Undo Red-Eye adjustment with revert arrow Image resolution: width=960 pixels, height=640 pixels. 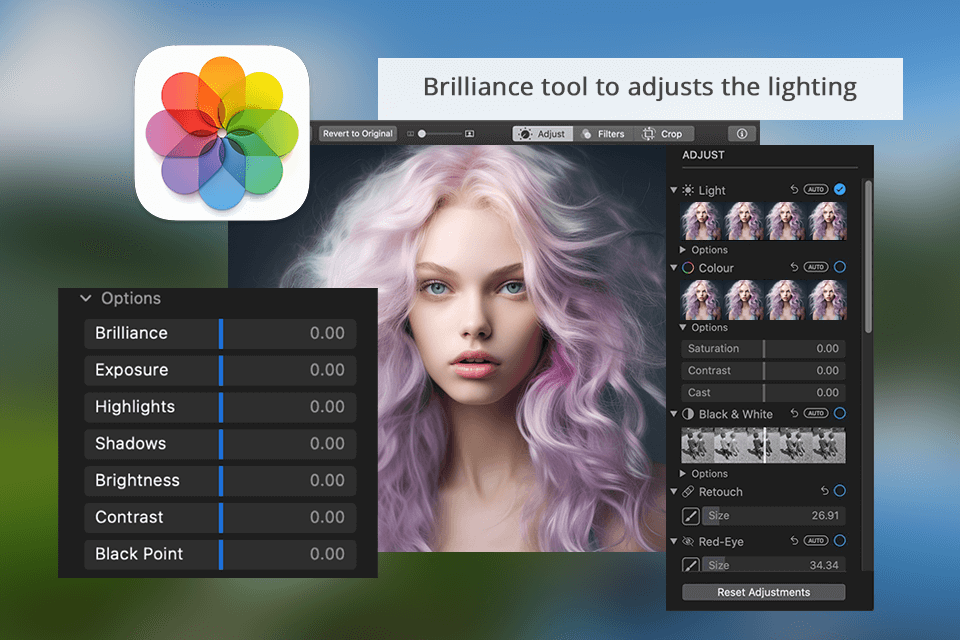click(x=794, y=541)
